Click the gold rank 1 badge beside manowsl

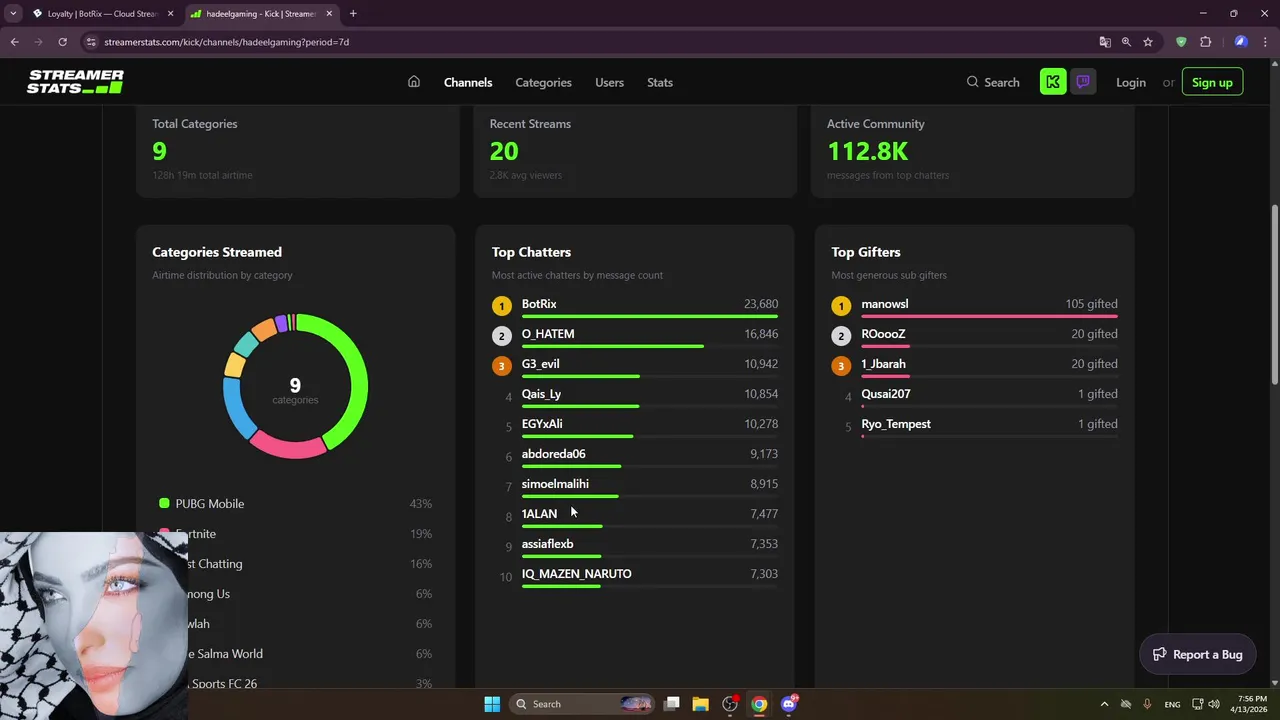tap(841, 306)
